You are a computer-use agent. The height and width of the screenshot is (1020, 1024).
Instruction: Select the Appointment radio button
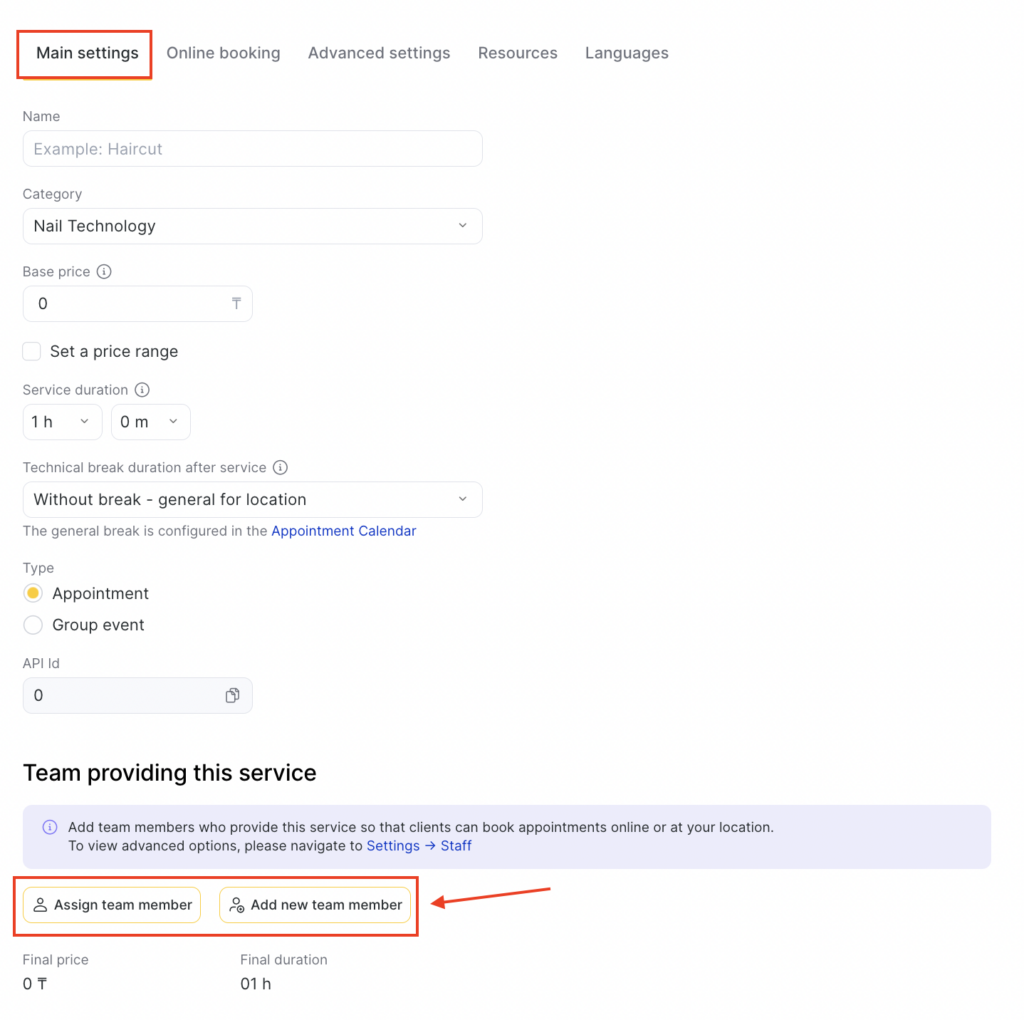[x=33, y=594]
